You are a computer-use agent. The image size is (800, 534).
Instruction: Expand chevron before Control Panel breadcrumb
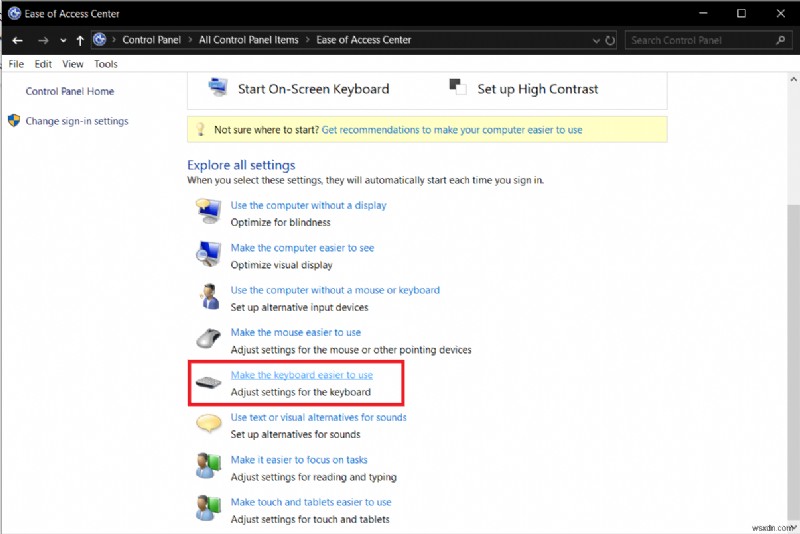point(113,40)
